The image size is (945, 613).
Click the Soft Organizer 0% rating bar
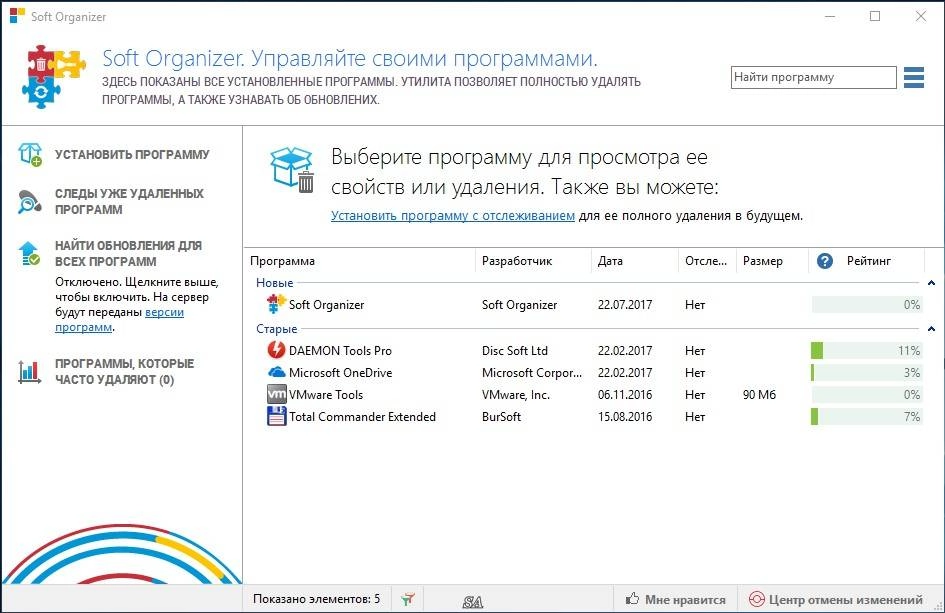click(867, 304)
